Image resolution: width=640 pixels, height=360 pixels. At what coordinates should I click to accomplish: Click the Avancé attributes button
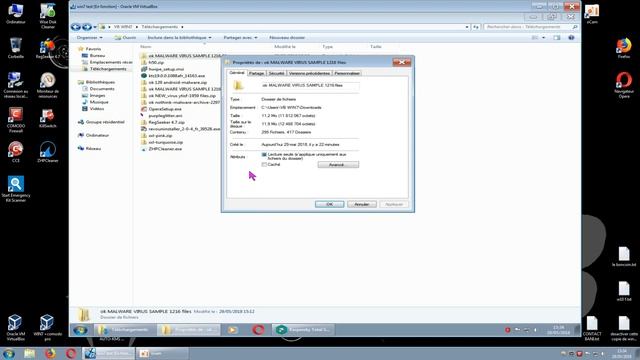tap(338, 164)
